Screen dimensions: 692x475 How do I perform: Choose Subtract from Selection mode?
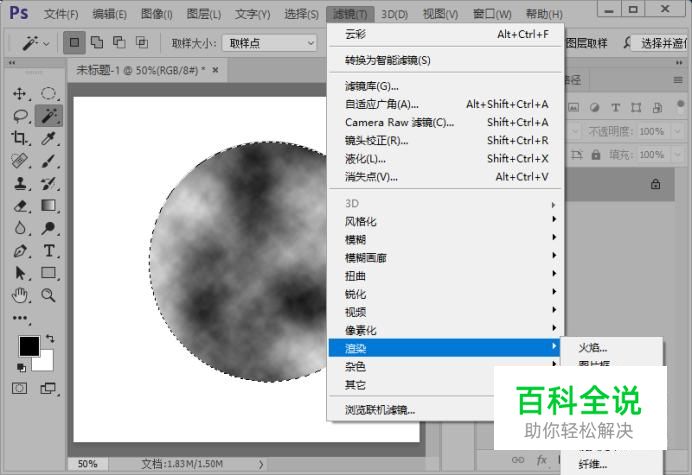pyautogui.click(x=119, y=42)
